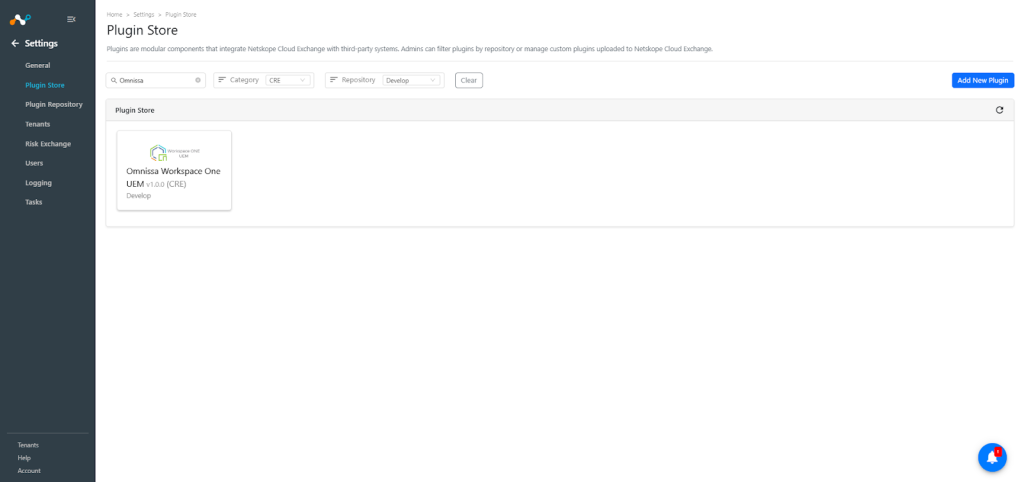Click the Workspace ONE UEM logo
The height and width of the screenshot is (482, 1024).
tap(174, 153)
